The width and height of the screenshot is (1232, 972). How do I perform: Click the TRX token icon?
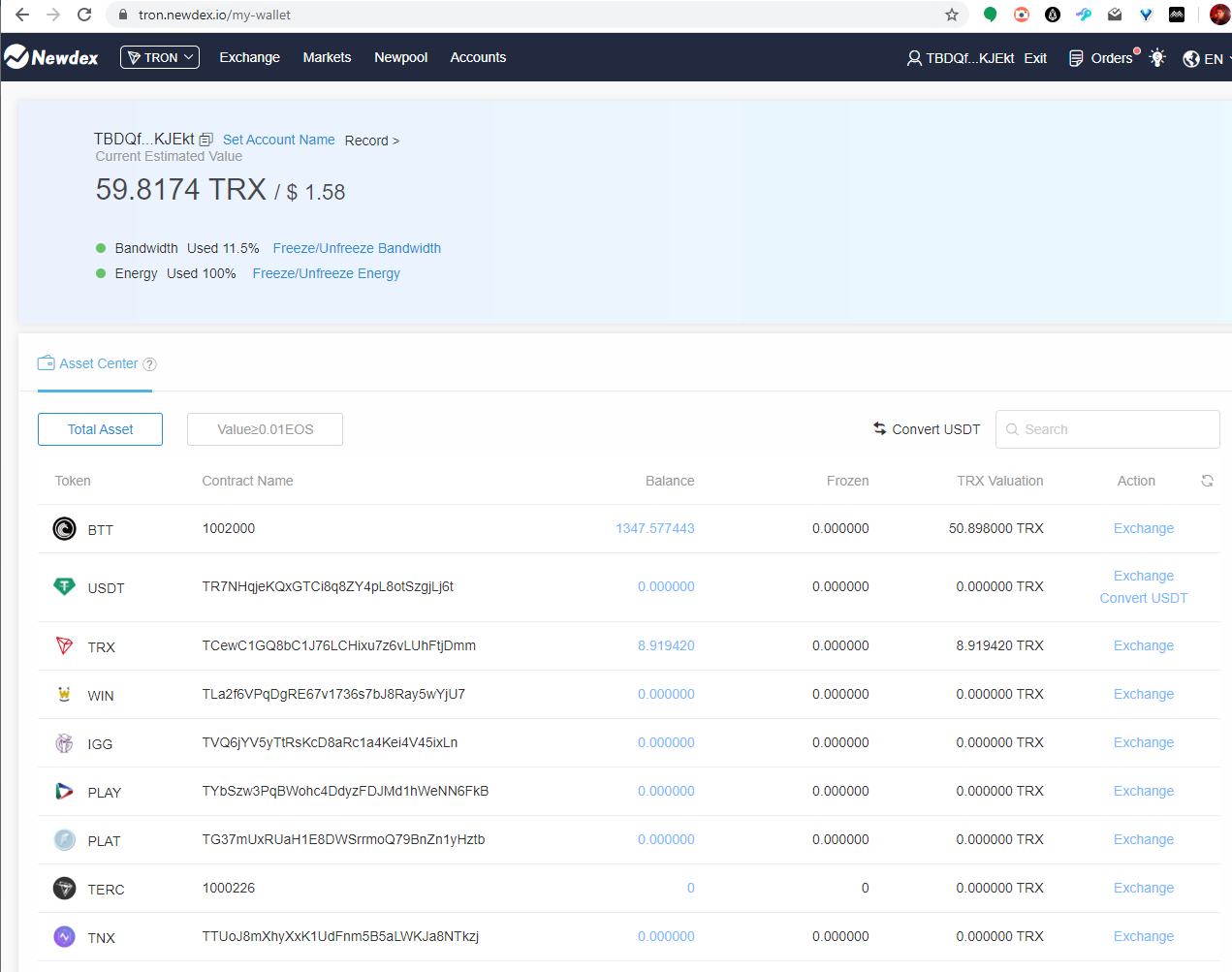pyautogui.click(x=64, y=646)
